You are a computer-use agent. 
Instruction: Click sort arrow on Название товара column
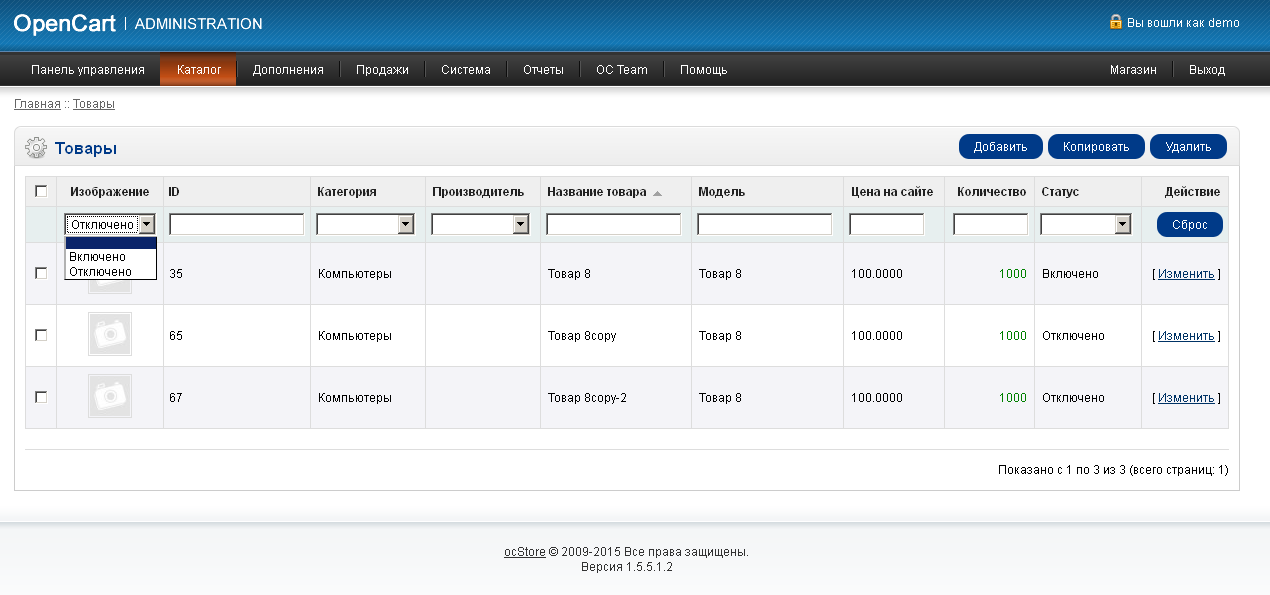pyautogui.click(x=657, y=193)
